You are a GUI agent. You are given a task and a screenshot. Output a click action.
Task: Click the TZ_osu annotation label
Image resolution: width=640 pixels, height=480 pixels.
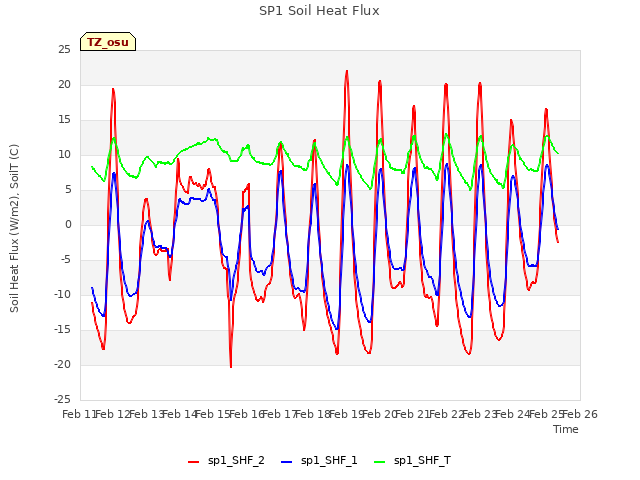108,42
